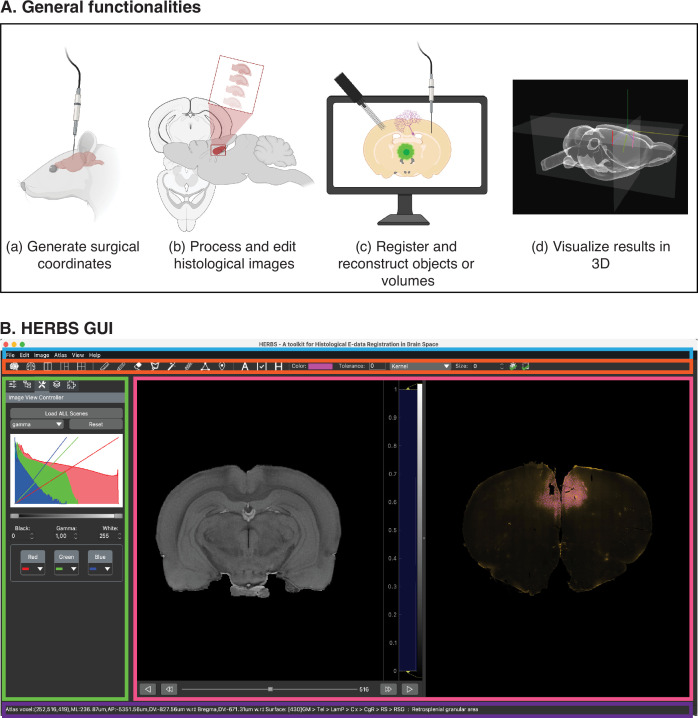Click the magenta Color swatch in toolbar

pyautogui.click(x=320, y=367)
